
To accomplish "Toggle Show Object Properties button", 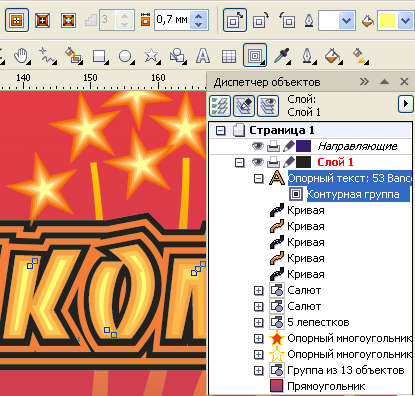I will pyautogui.click(x=220, y=106).
